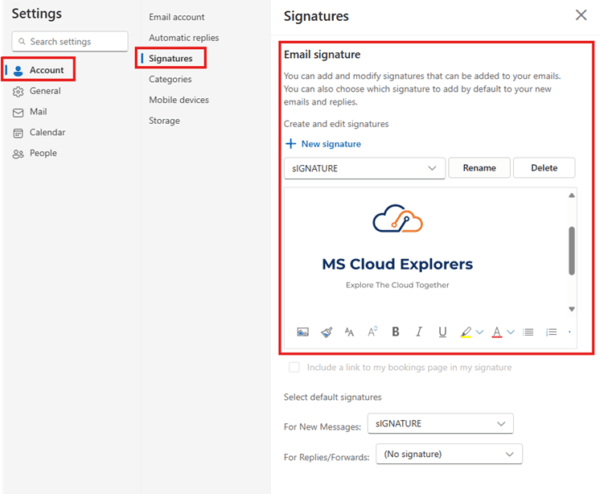The image size is (600, 494).
Task: Apply red font color to text
Action: coord(497,332)
